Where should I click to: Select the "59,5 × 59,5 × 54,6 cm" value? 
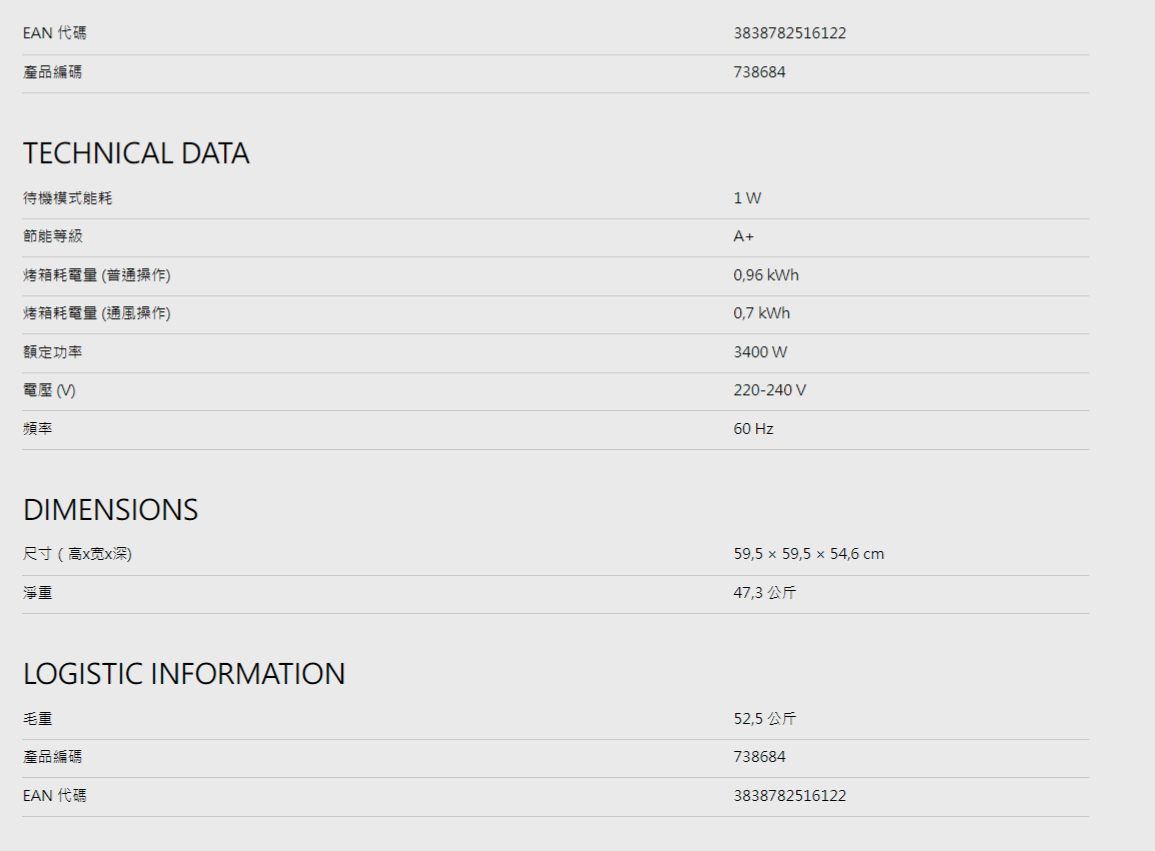[808, 554]
